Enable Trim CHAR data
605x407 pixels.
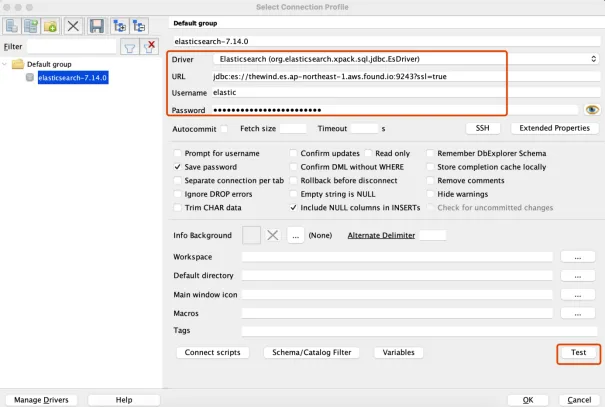coord(177,207)
